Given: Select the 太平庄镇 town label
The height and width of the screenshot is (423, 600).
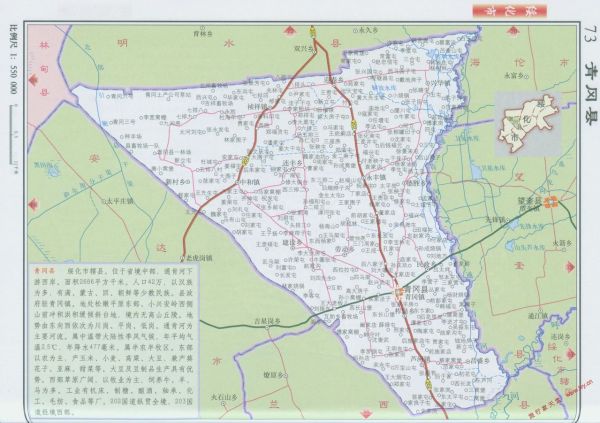Looking at the screenshot, I should click(121, 201).
